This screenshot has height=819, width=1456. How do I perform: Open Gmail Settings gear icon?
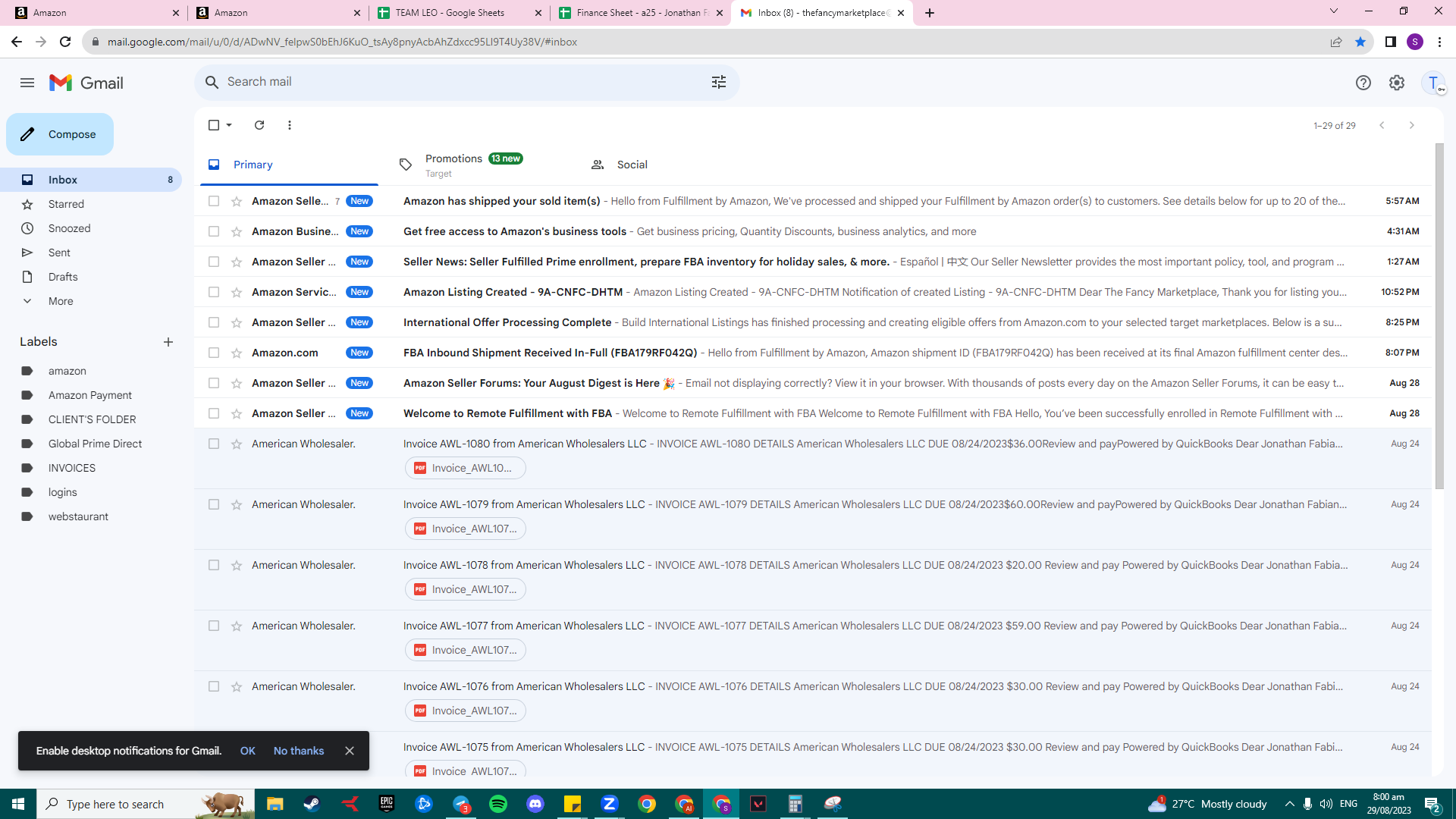pos(1397,83)
